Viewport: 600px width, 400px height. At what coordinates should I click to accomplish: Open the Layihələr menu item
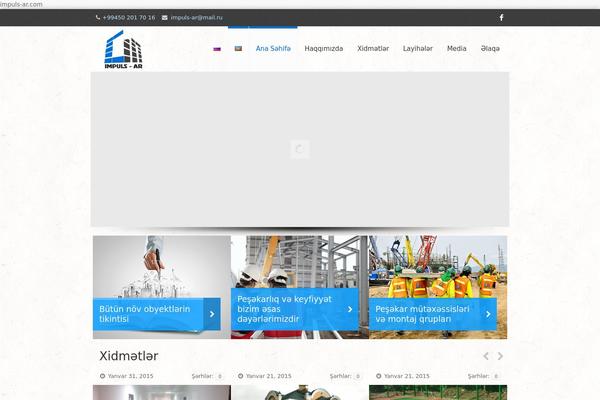(x=418, y=49)
